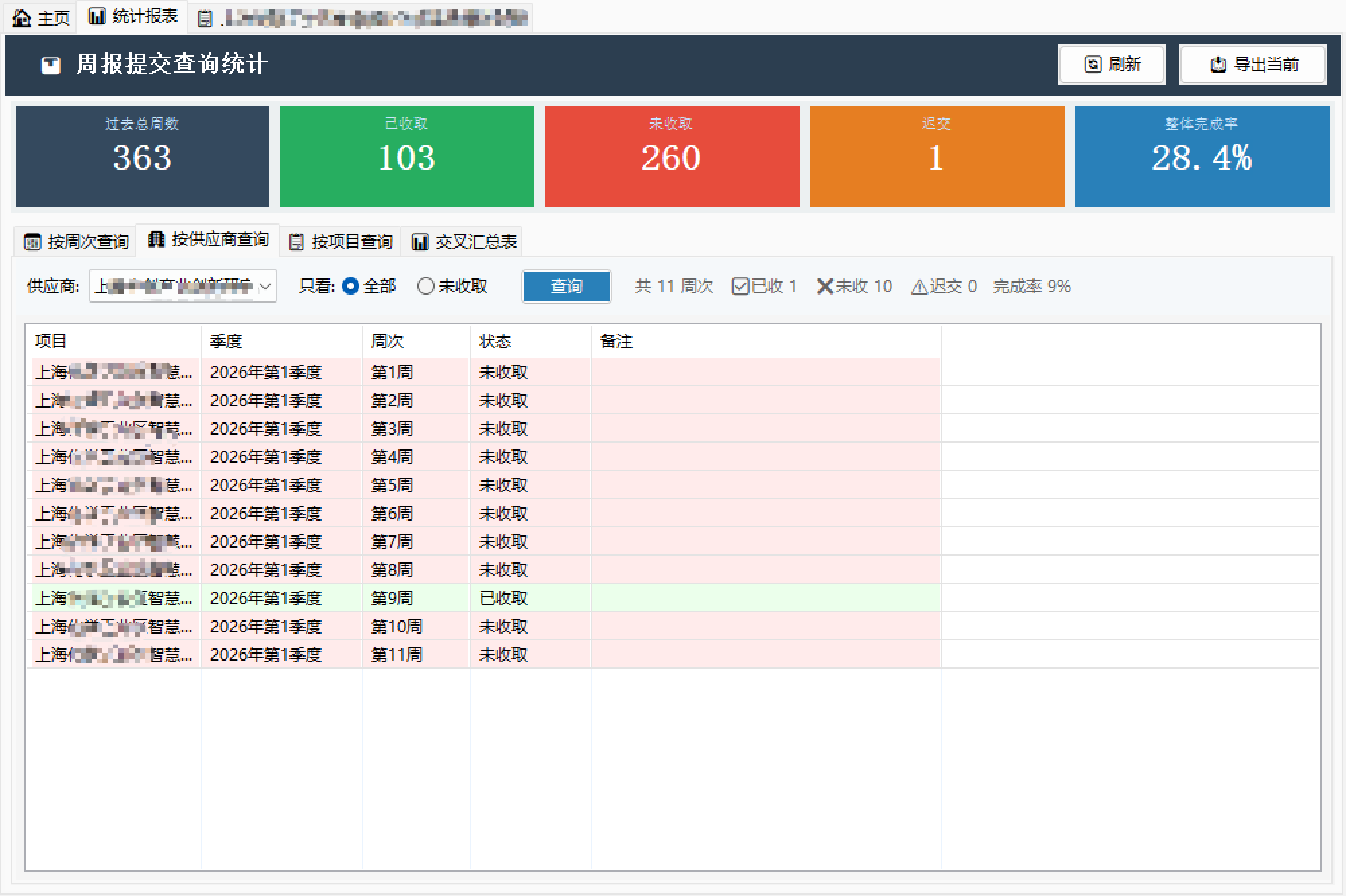Click the home icon in main tab

coord(22,17)
